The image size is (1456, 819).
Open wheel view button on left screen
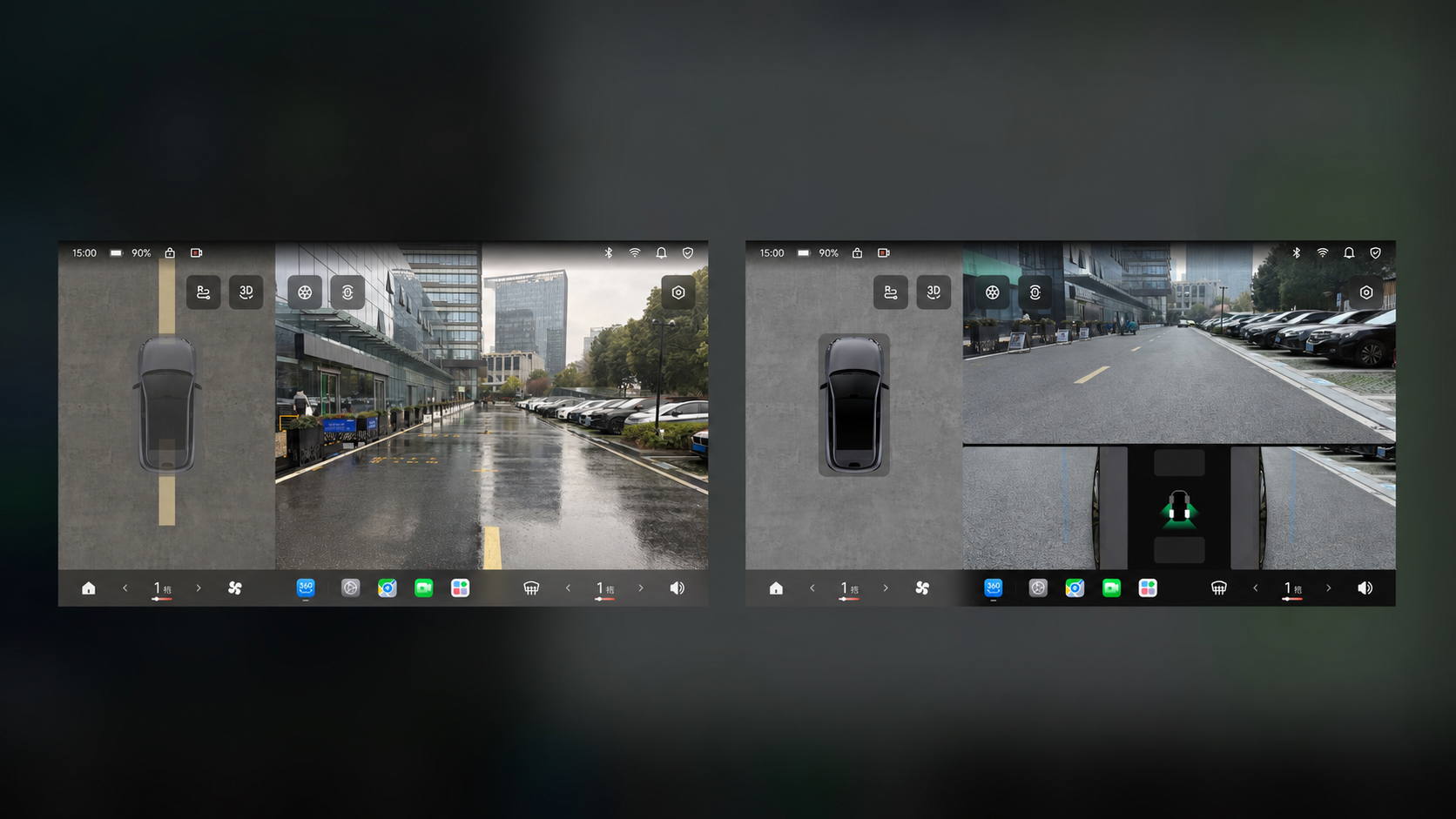(305, 292)
